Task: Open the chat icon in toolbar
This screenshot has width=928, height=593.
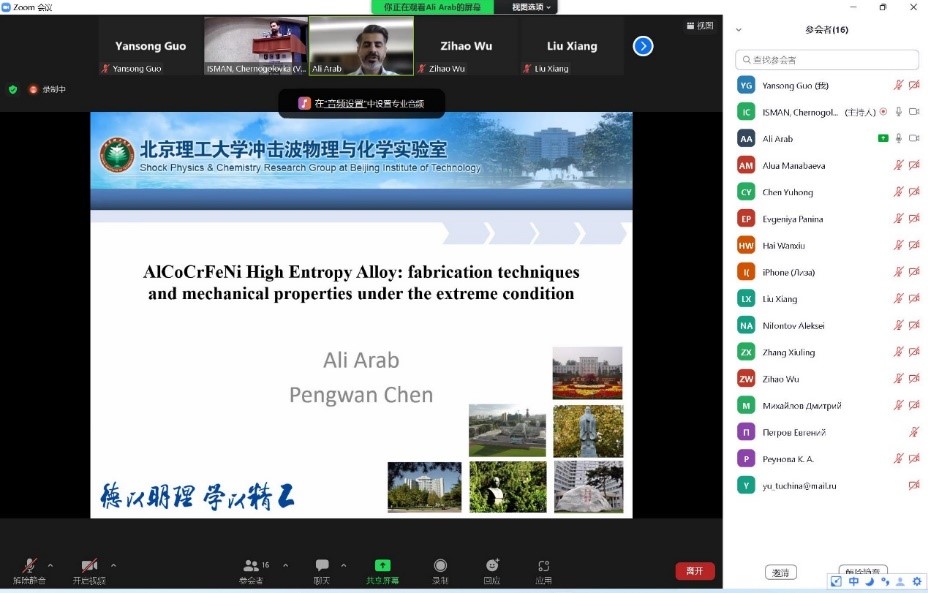Action: coord(322,566)
